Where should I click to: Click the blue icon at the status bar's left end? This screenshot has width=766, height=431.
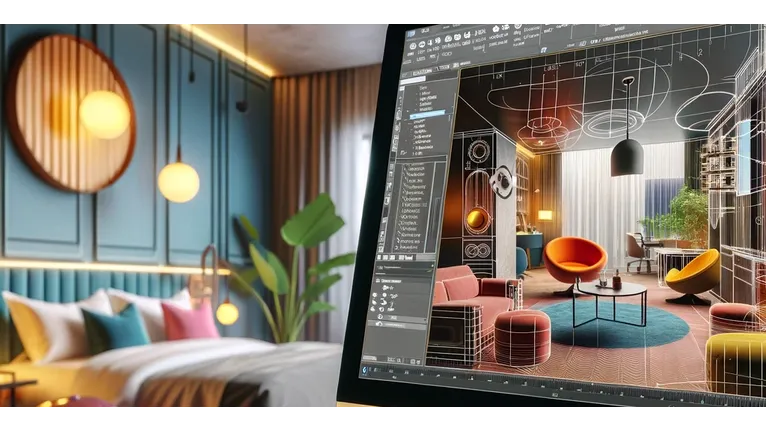click(364, 371)
